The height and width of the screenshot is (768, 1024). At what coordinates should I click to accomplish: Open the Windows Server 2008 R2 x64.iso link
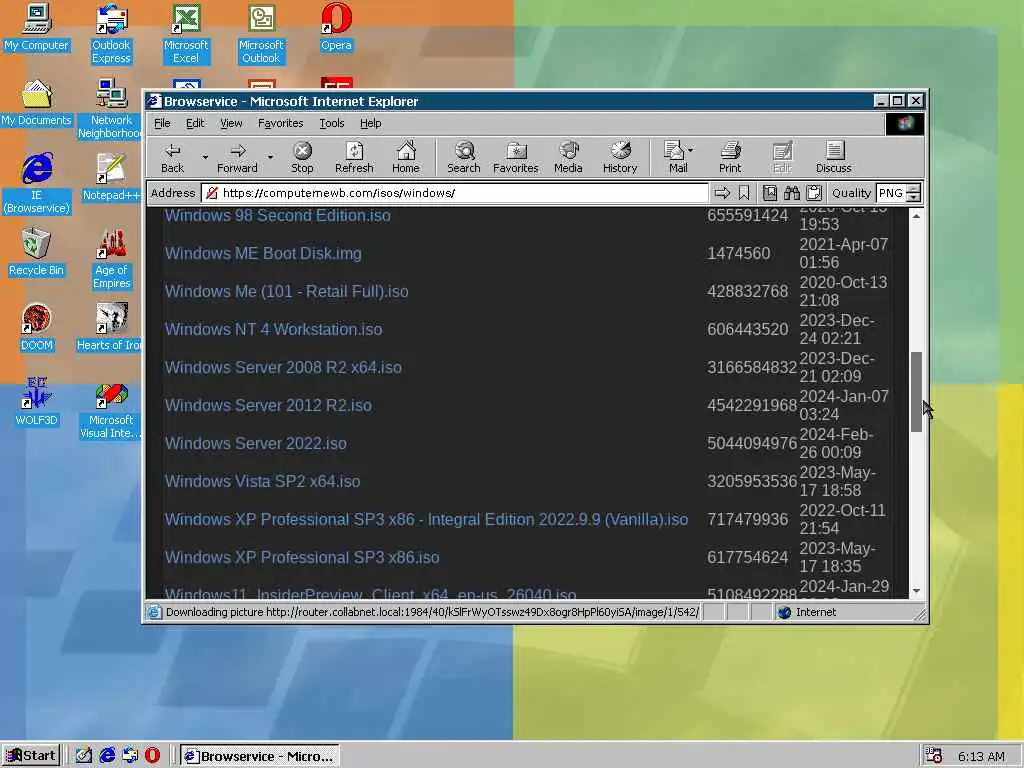tap(283, 367)
